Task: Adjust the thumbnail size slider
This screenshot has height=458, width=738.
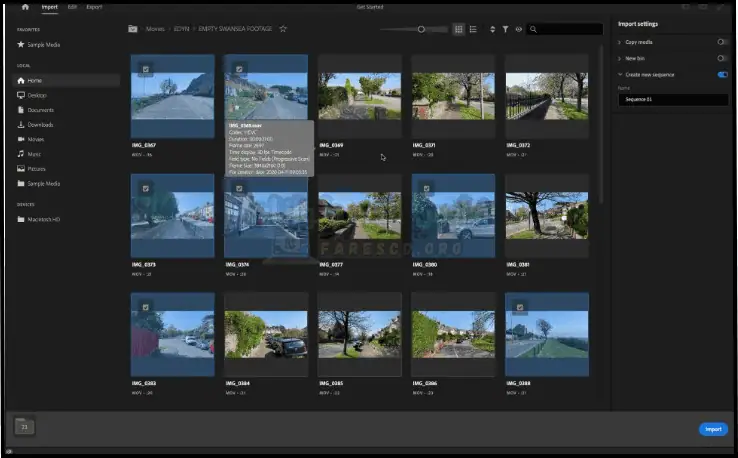Action: 420,29
